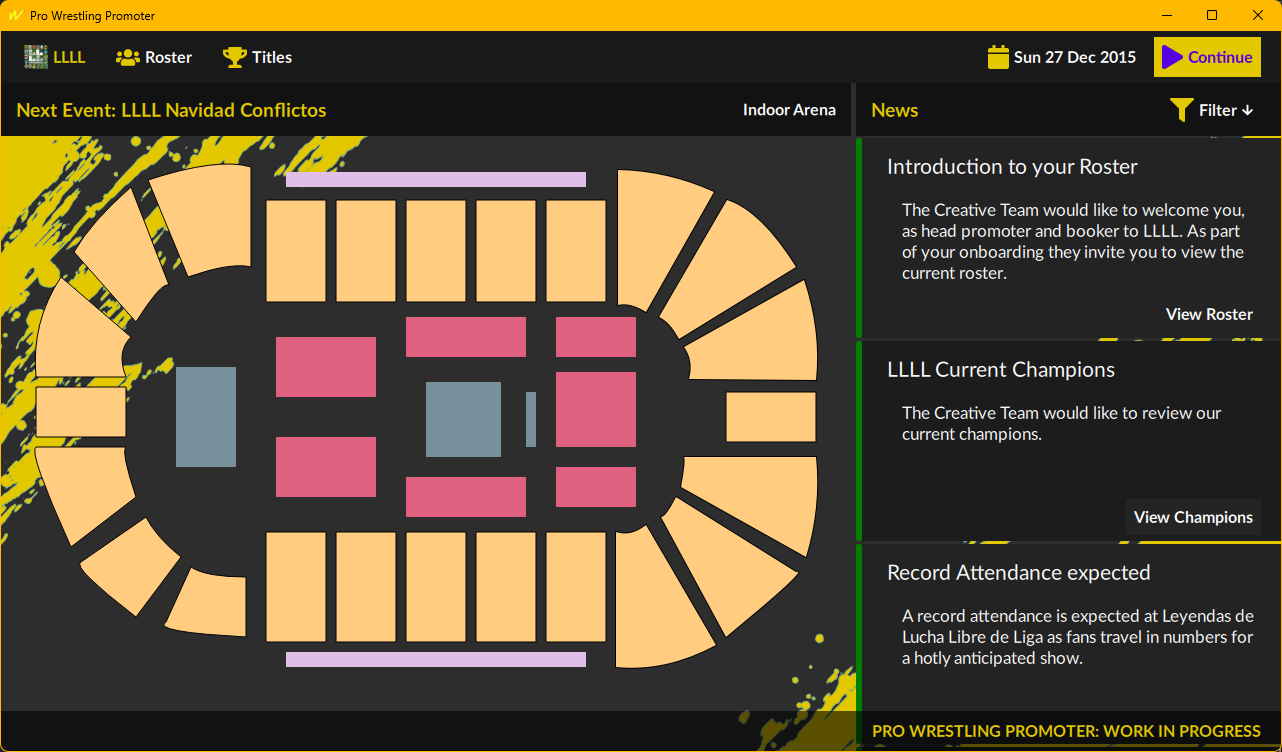Click the purple Continue play arrow icon

(x=1172, y=57)
